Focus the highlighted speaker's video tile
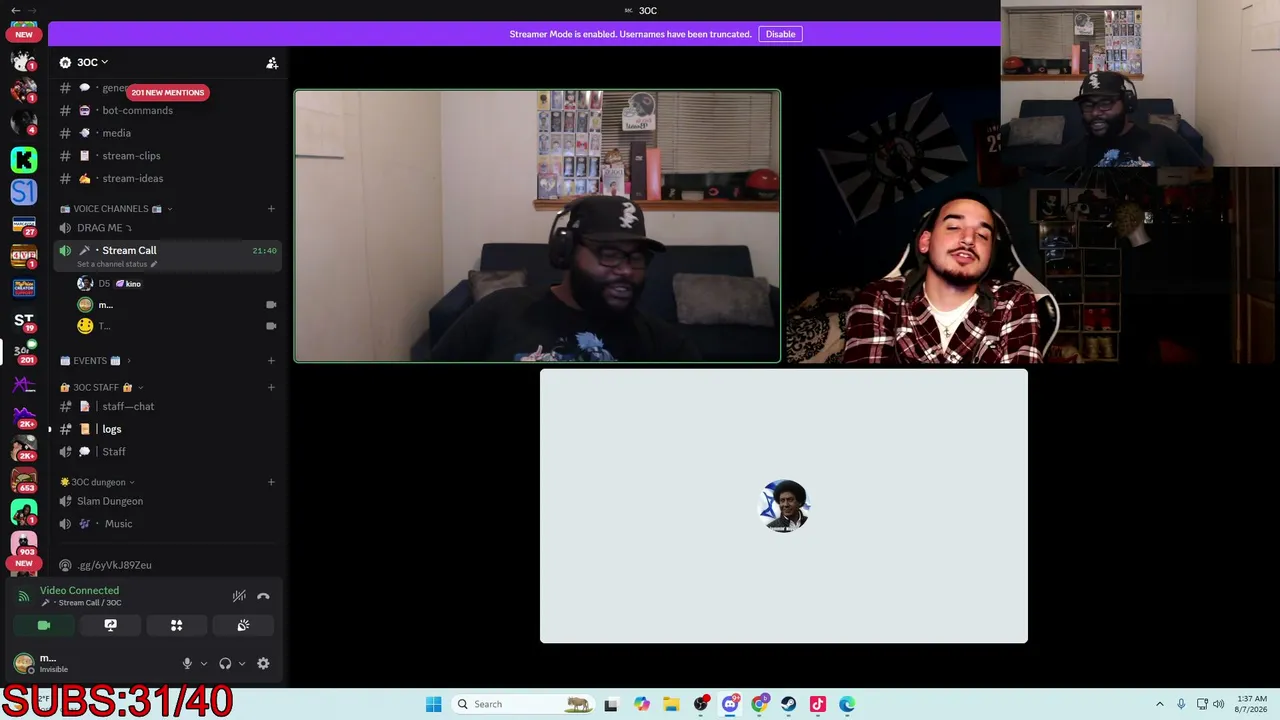The width and height of the screenshot is (1280, 720). [x=537, y=226]
